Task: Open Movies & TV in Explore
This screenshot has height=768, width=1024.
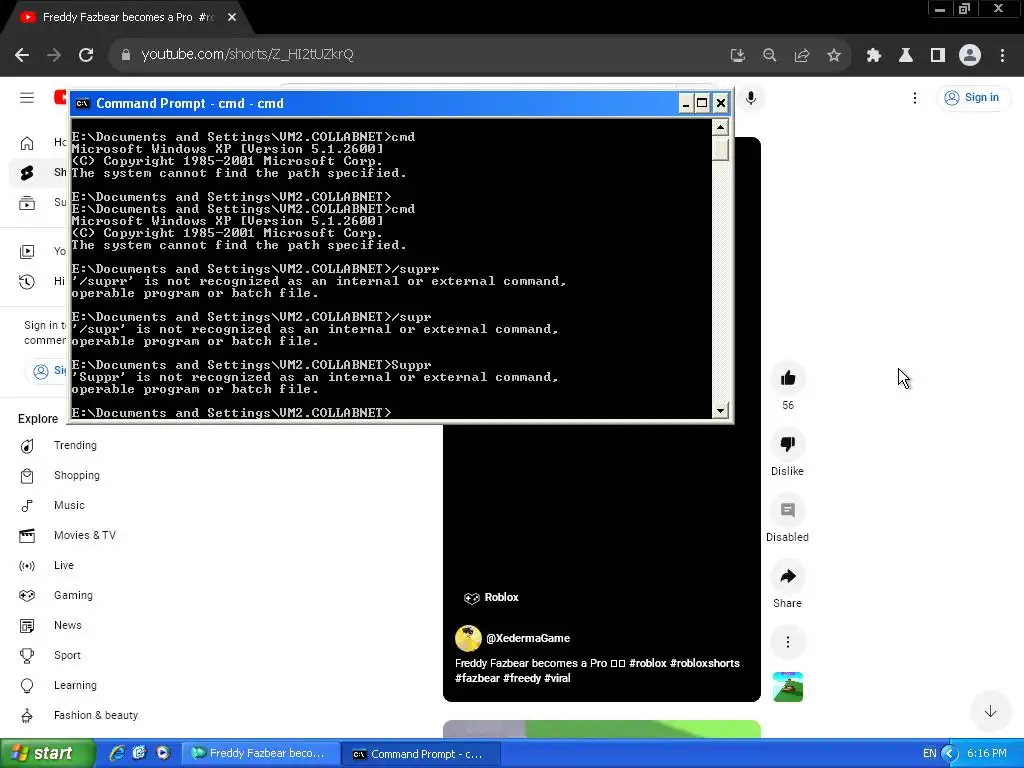Action: pos(85,536)
